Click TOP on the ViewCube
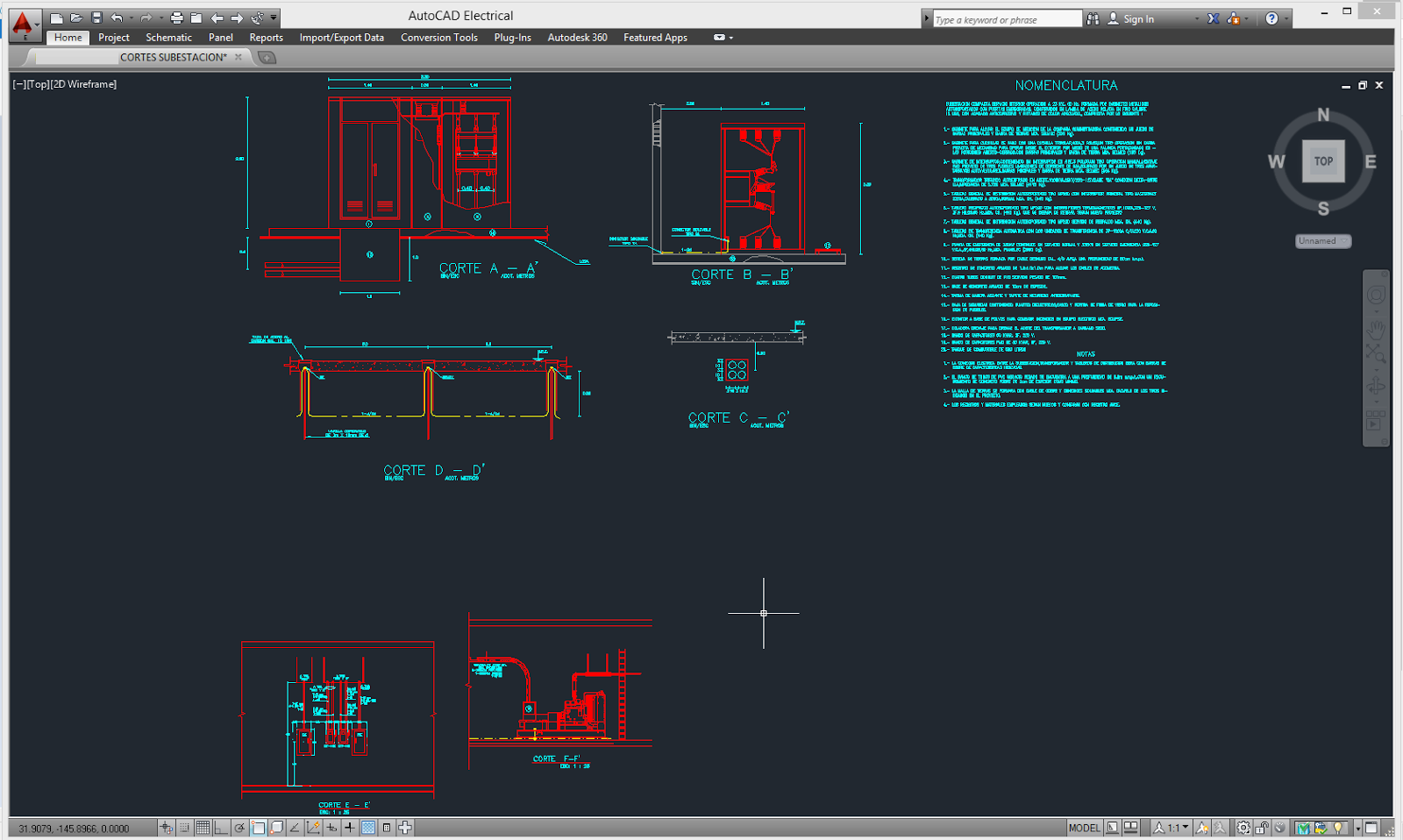 click(1323, 161)
